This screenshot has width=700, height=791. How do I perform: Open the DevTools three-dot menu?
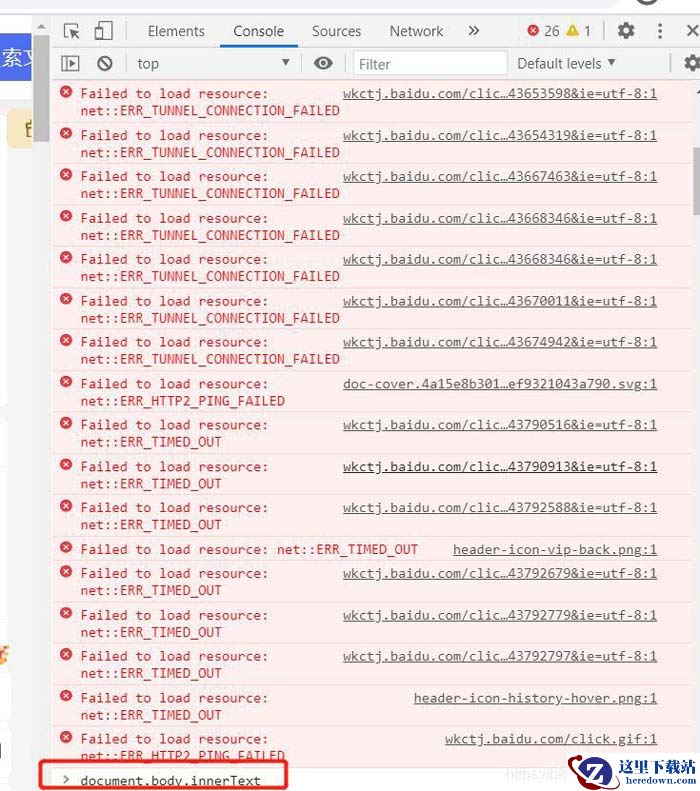[660, 31]
